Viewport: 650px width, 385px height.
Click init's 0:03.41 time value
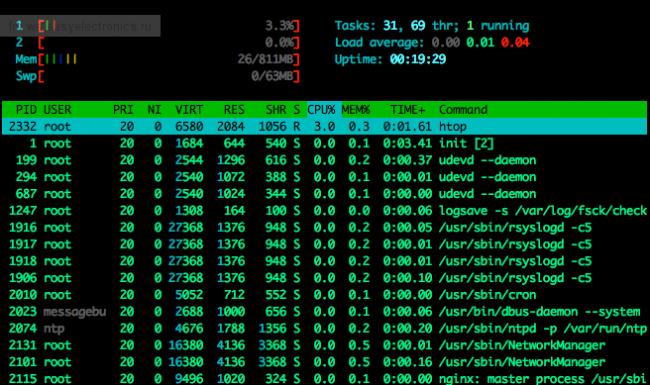point(408,143)
